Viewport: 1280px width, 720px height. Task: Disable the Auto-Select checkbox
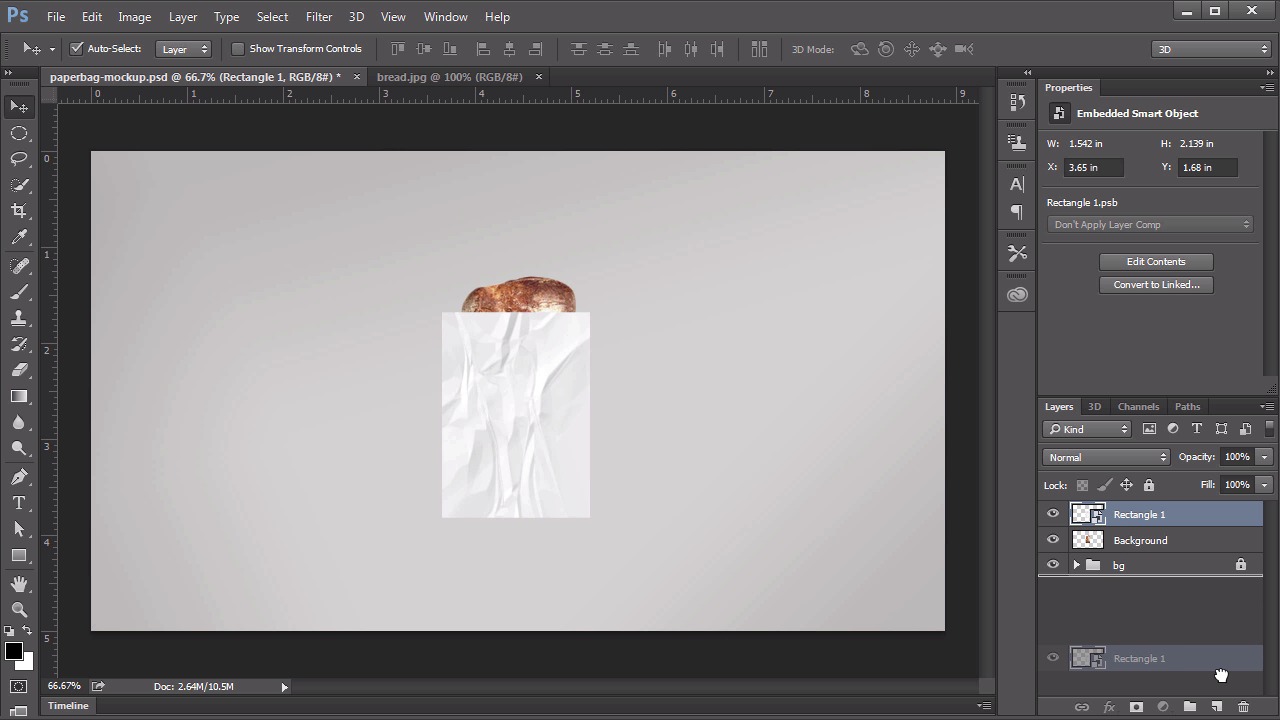point(76,48)
